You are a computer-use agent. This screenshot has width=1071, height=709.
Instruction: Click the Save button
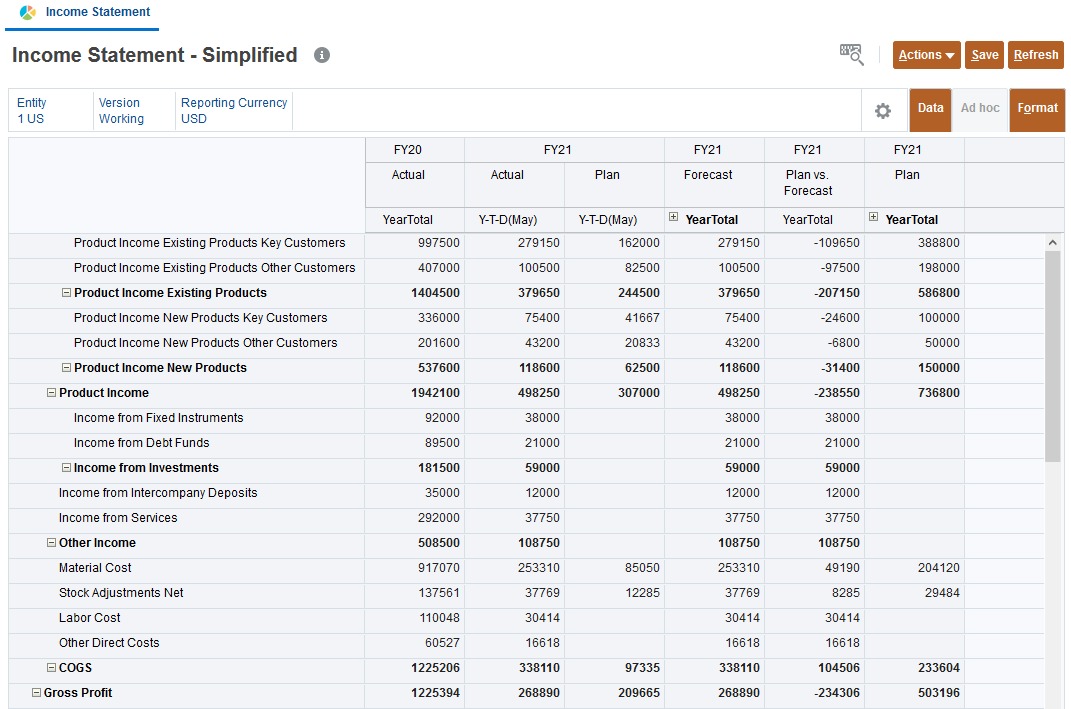point(985,55)
